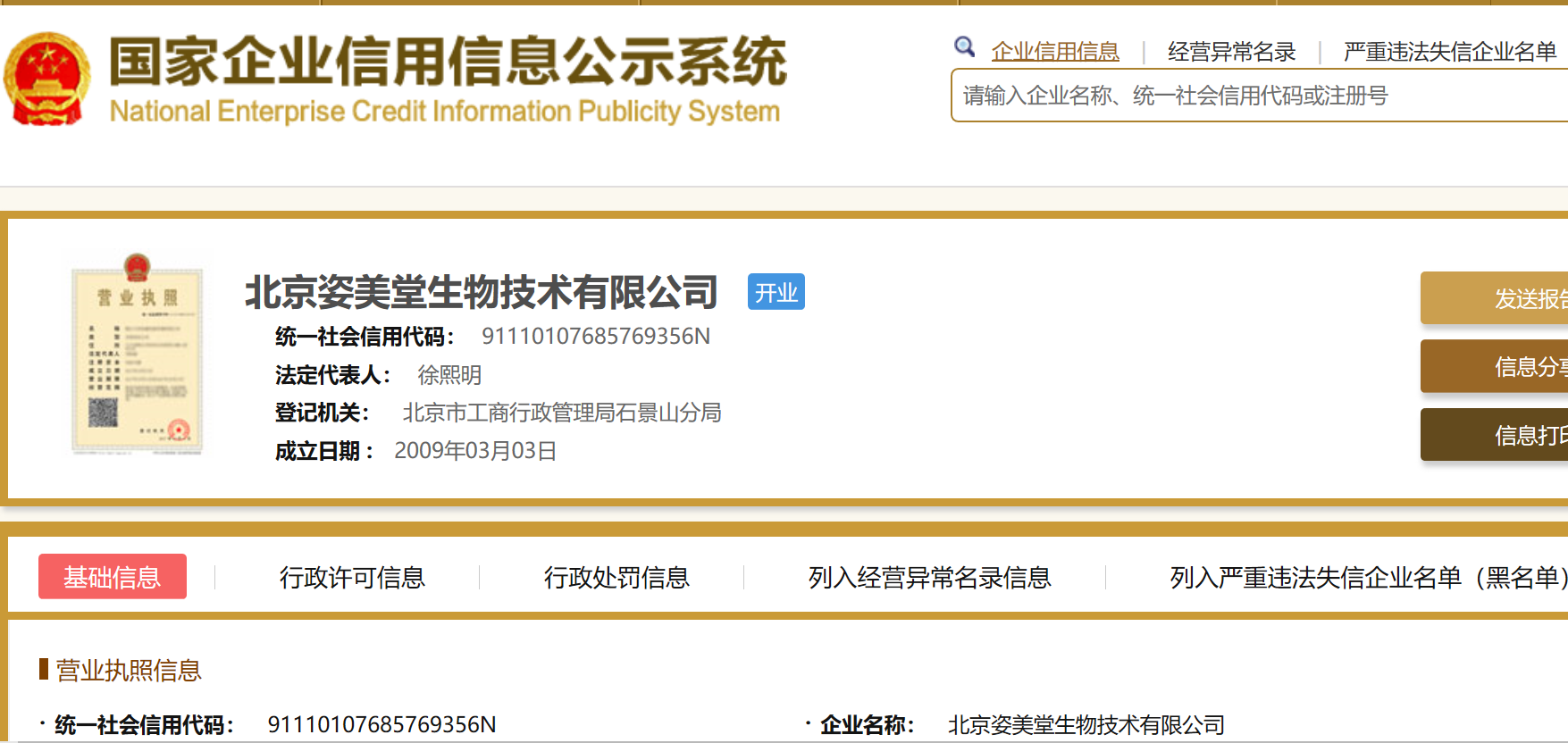Click registration authority 北京市工商行政管理局石景山分局
The height and width of the screenshot is (743, 1568).
coord(562,413)
